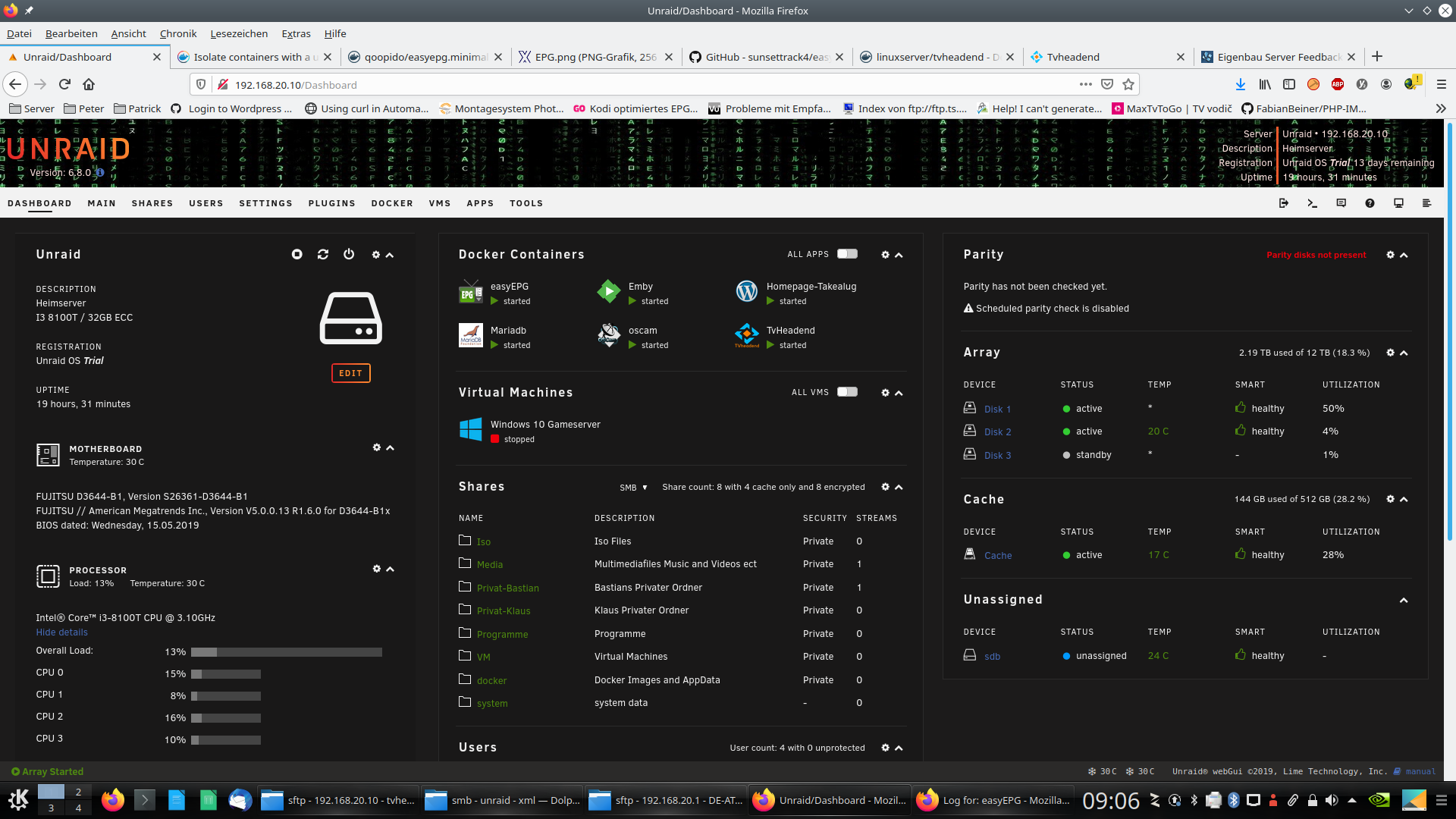The height and width of the screenshot is (819, 1456).
Task: Collapse the Users panel
Action: (x=899, y=748)
